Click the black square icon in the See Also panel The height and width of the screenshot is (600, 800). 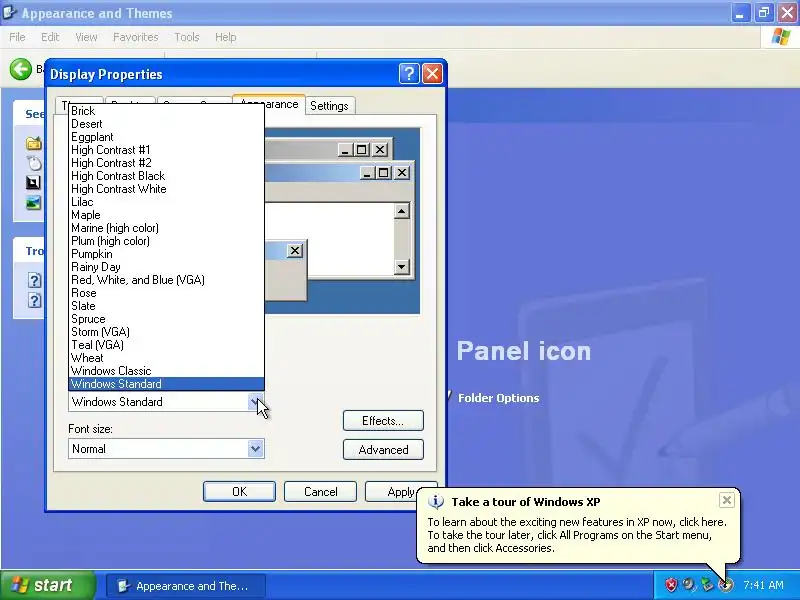[33, 183]
